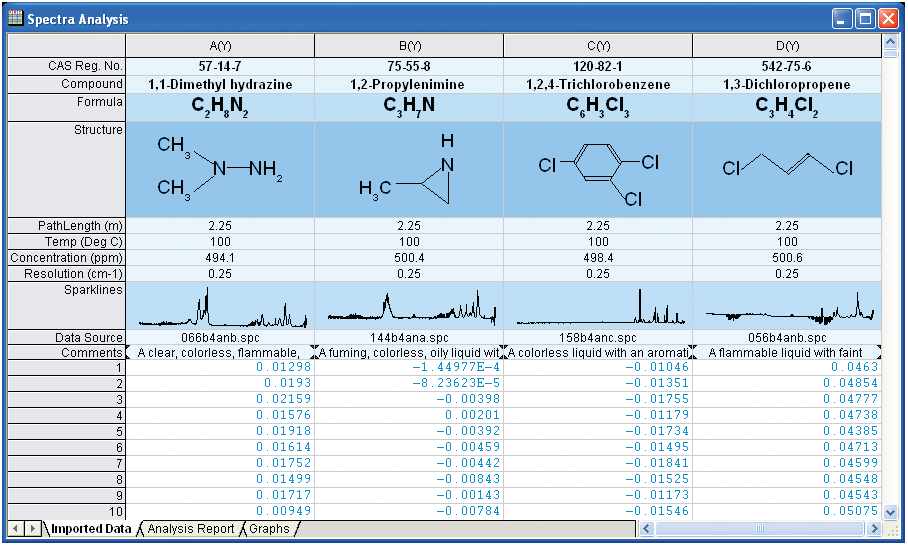
Task: Select the Comments row label
Action: pos(67,353)
